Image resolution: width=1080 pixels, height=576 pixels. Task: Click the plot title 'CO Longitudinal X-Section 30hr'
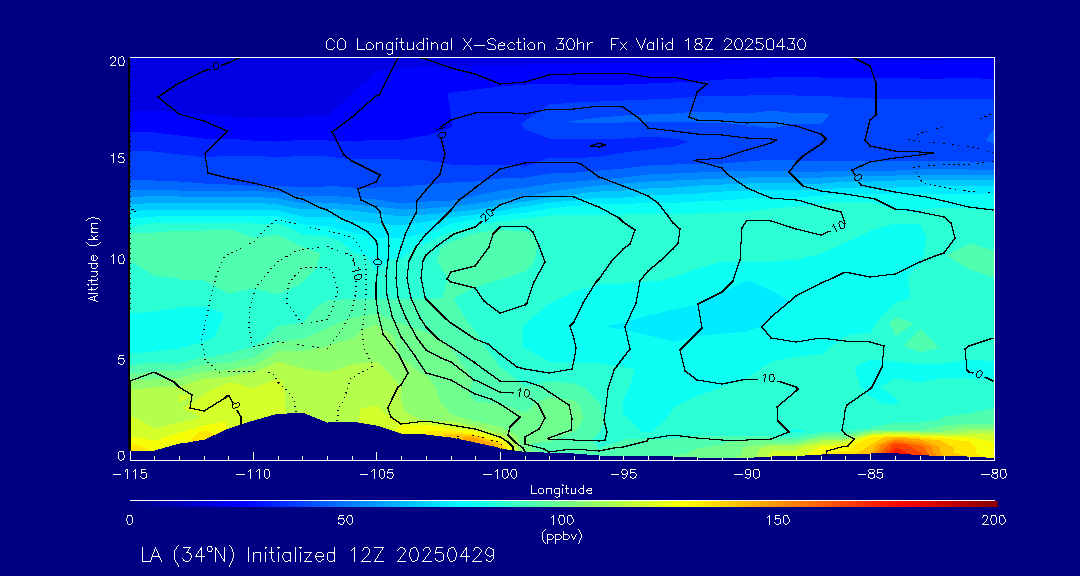click(x=461, y=45)
